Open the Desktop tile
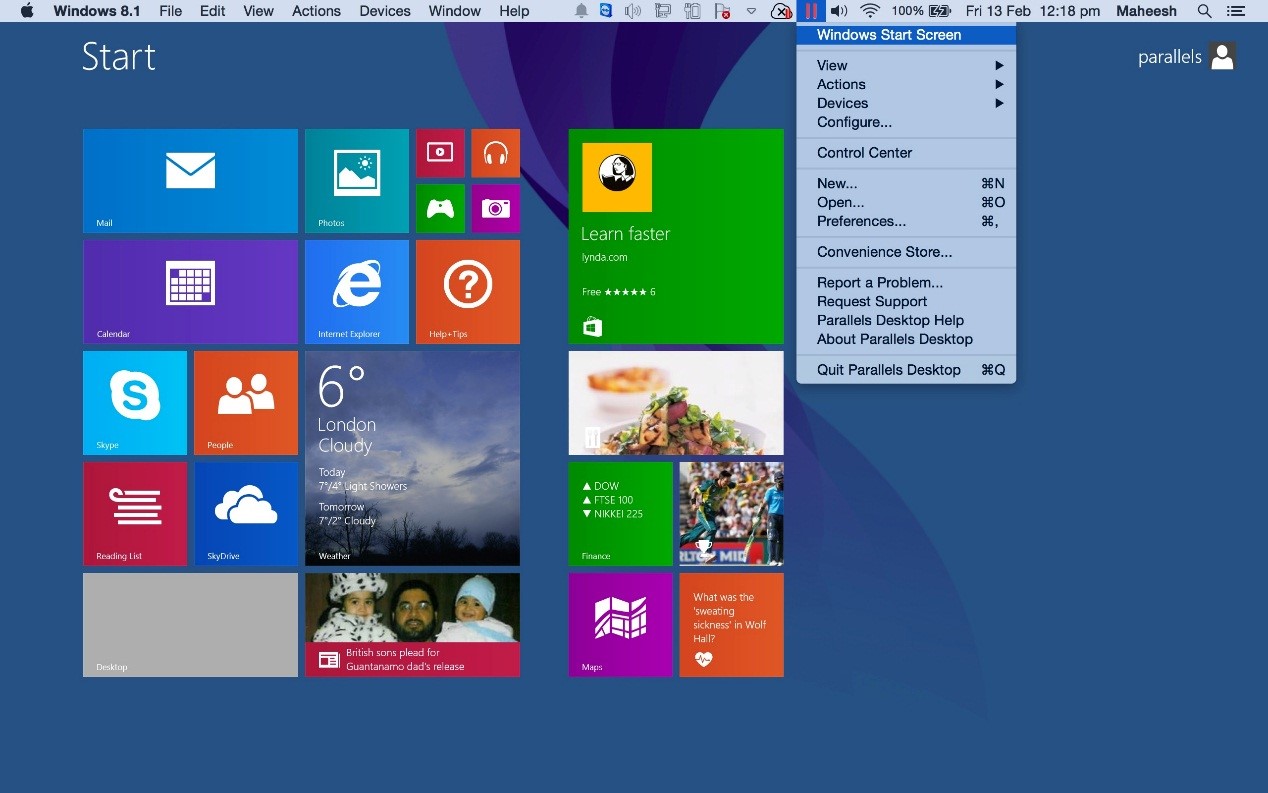 [x=190, y=625]
